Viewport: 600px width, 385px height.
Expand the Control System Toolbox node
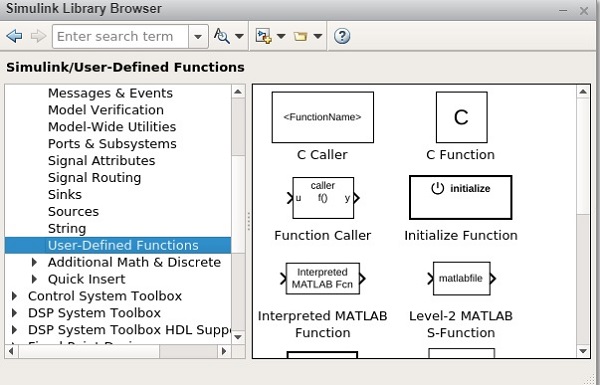(x=14, y=296)
